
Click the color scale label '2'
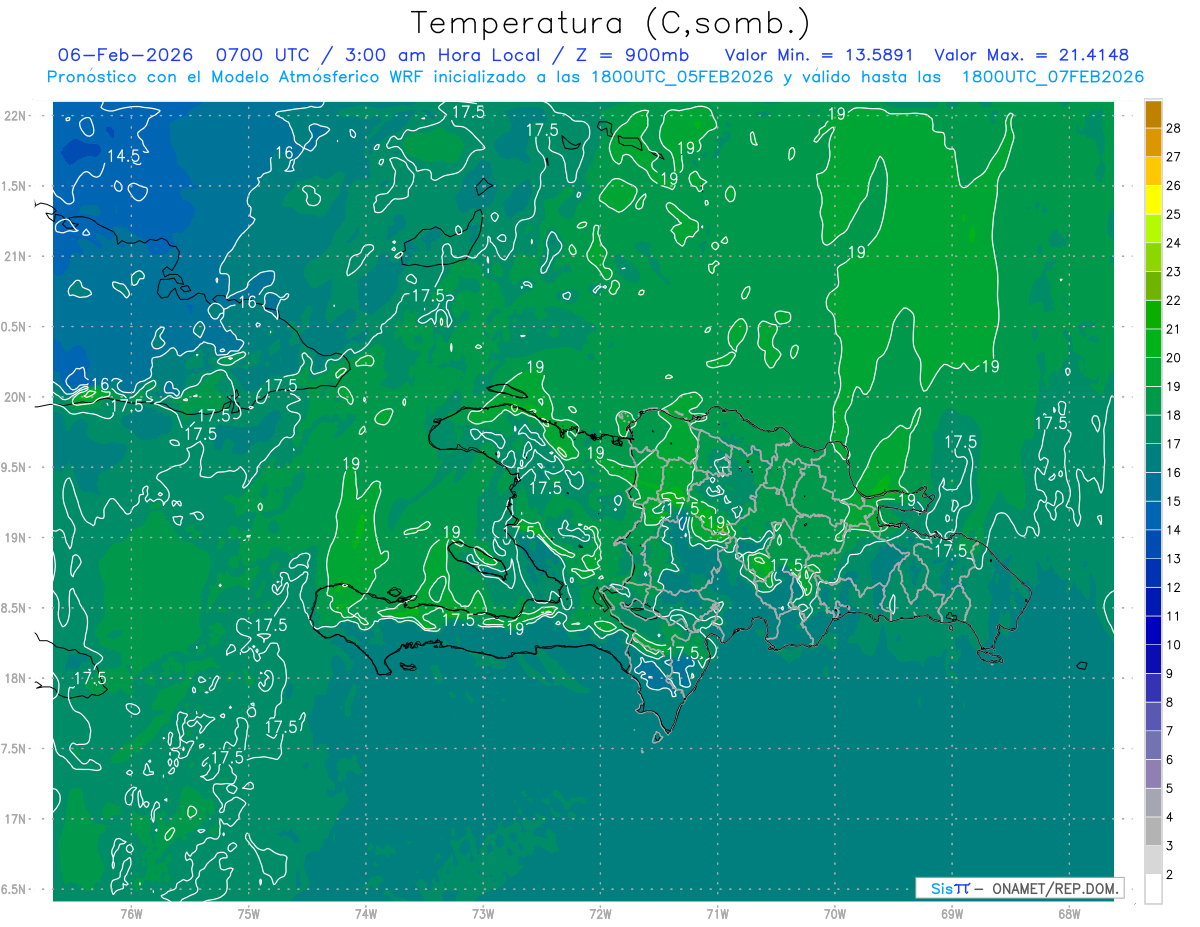[1170, 875]
